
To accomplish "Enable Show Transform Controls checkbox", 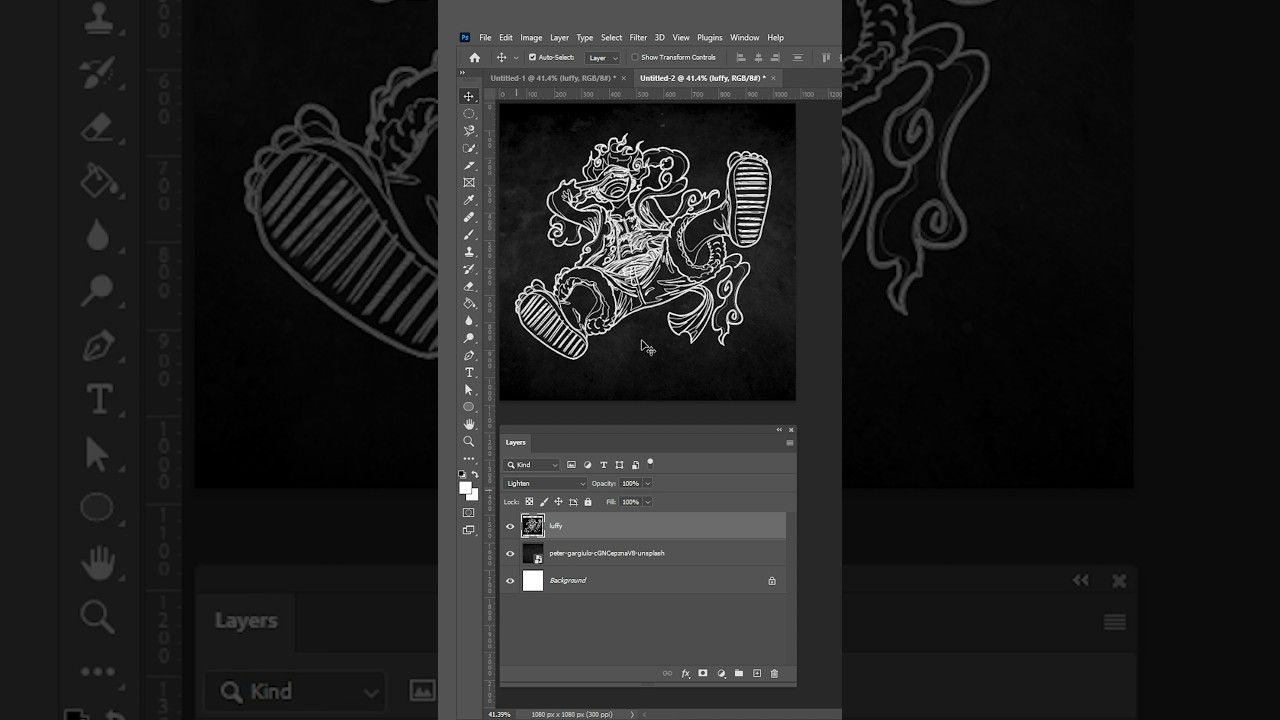I will (x=634, y=58).
